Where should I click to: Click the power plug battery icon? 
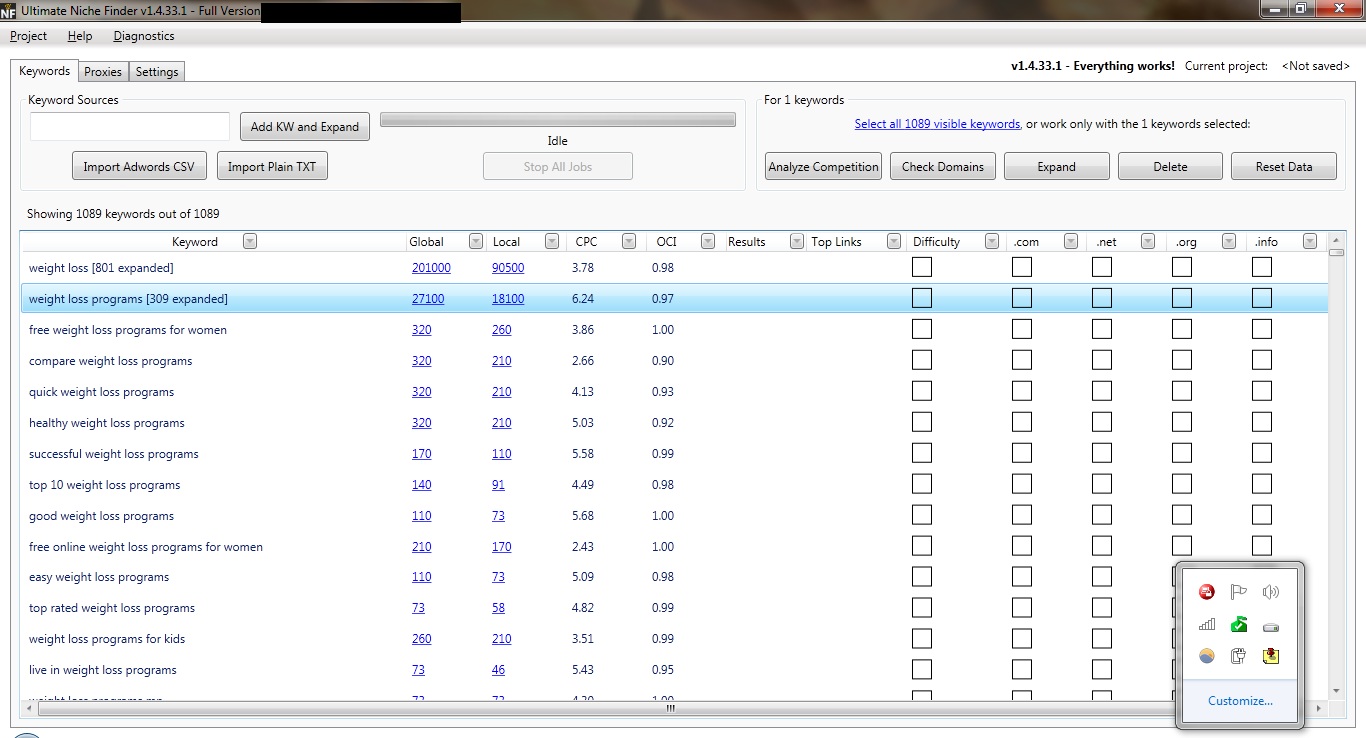(x=1239, y=656)
